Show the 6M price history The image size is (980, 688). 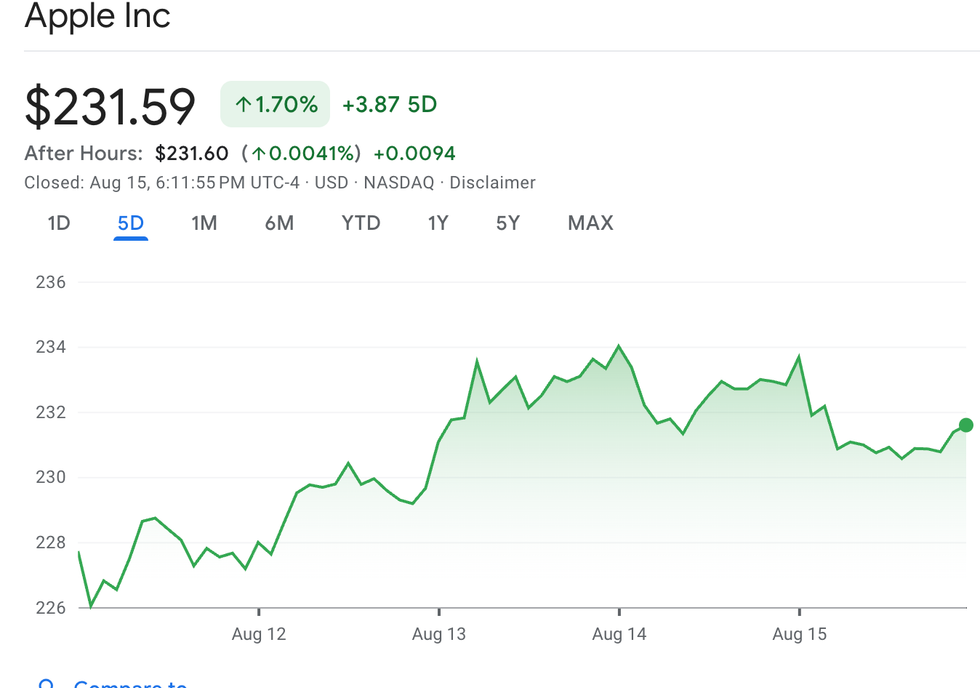tap(279, 223)
